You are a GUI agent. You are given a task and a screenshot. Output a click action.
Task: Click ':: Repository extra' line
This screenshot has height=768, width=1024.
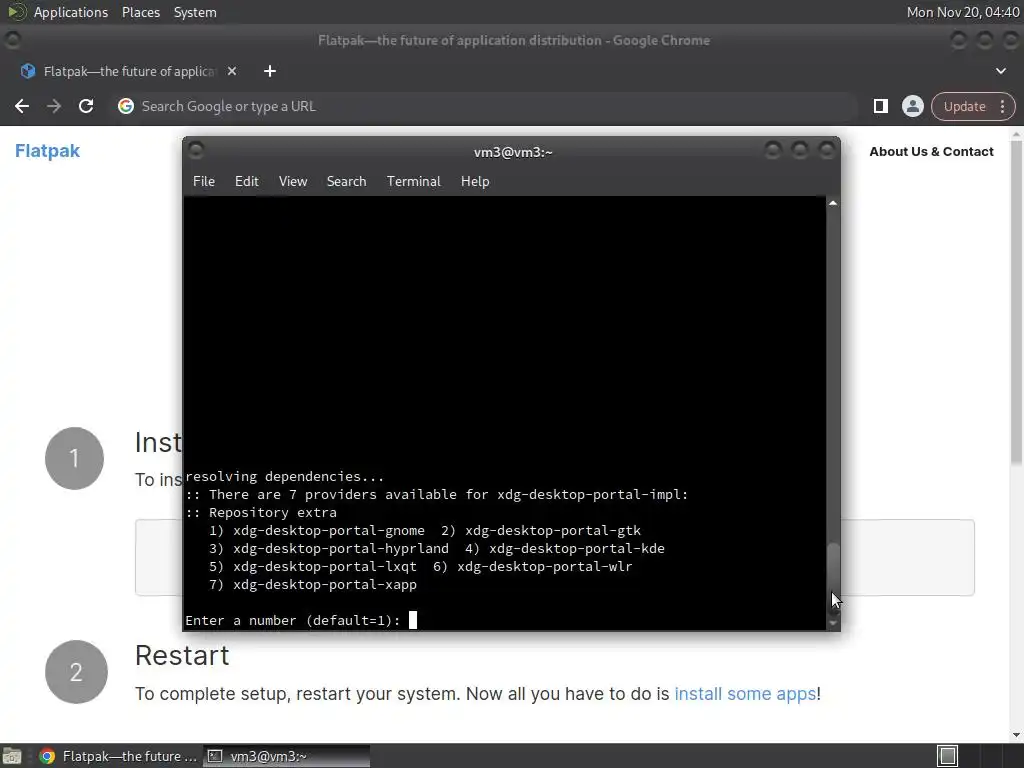(x=261, y=513)
